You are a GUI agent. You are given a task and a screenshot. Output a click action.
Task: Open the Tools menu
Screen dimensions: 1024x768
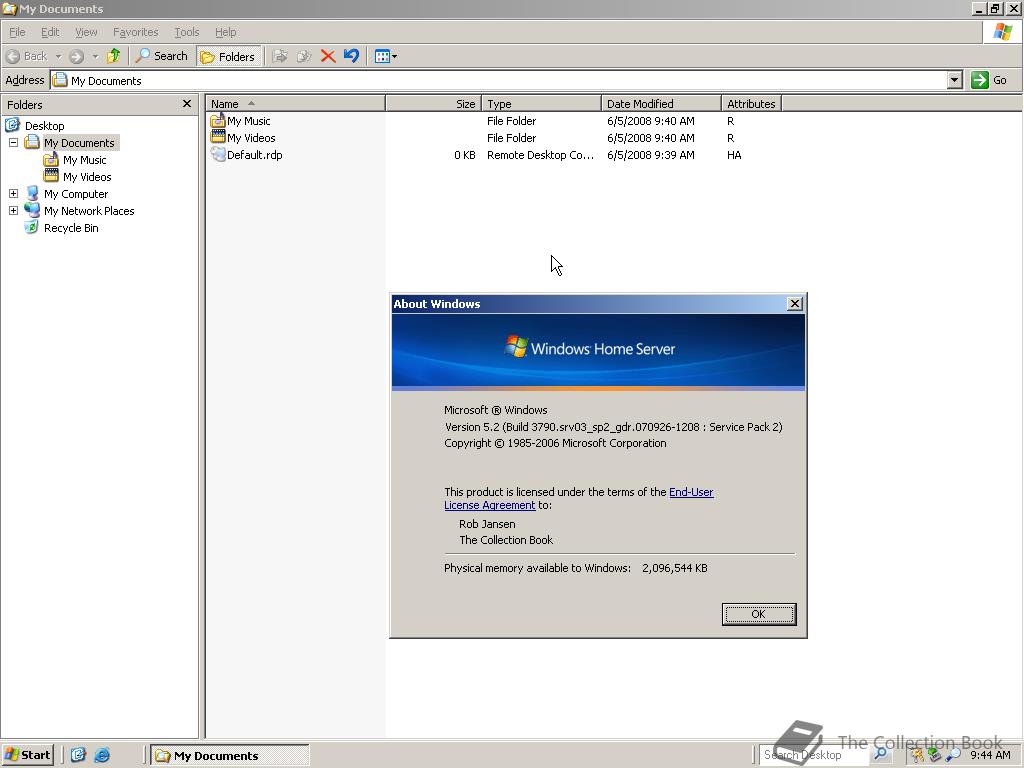coord(186,32)
